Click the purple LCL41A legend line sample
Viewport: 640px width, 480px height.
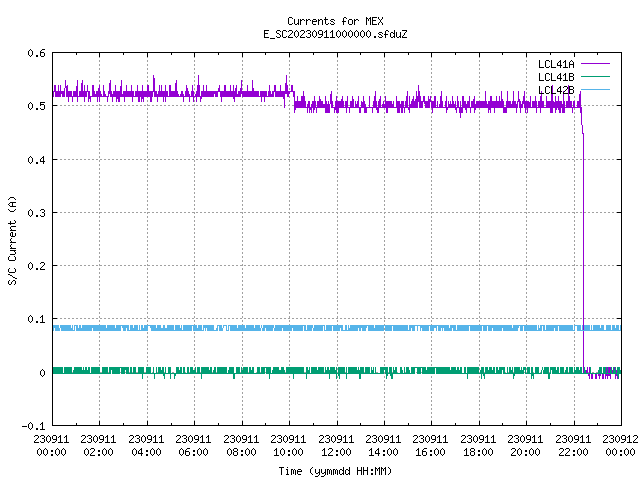click(595, 64)
